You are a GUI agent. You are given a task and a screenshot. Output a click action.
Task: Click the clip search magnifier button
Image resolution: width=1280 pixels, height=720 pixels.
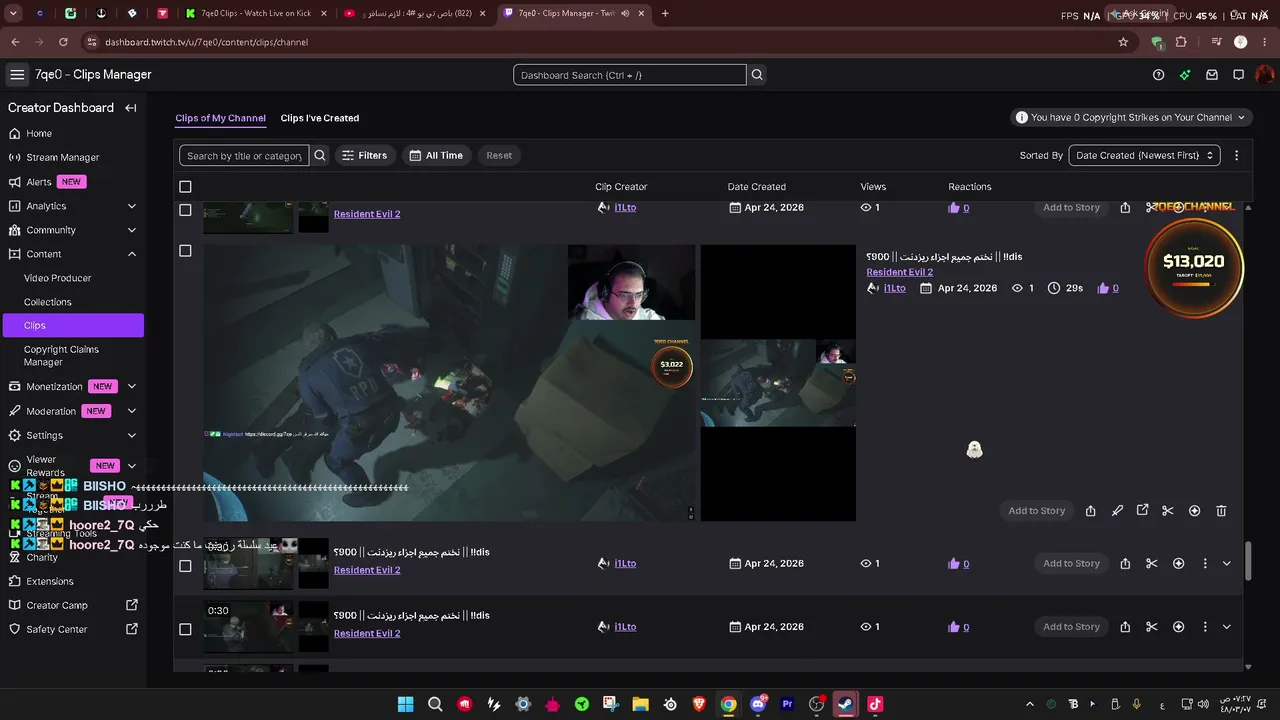[x=320, y=155]
